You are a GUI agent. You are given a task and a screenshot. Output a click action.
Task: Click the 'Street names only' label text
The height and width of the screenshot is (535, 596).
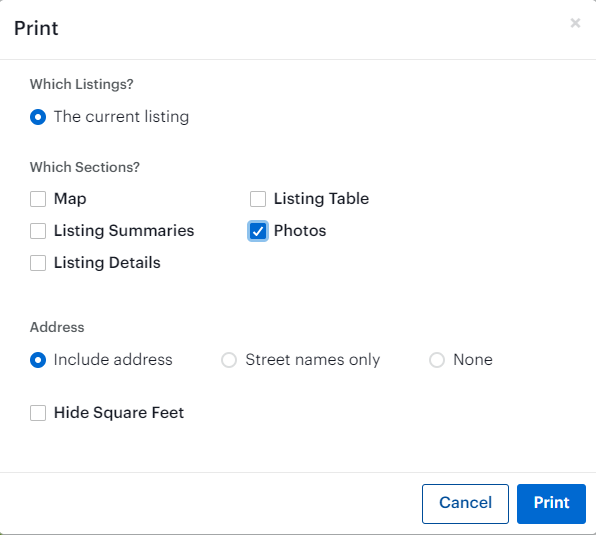(312, 359)
